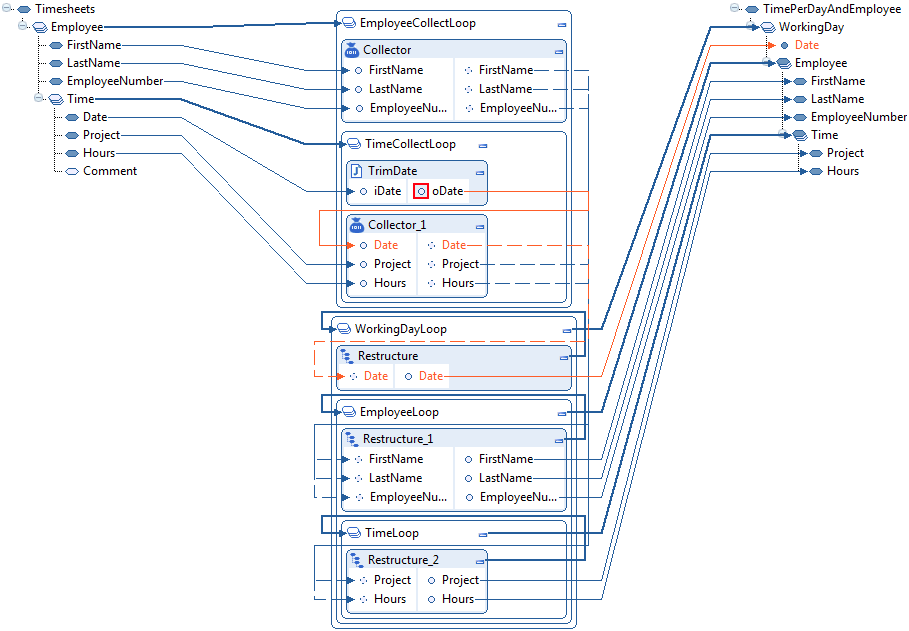The image size is (909, 631).
Task: Click the EmployeeCollectLoop loop icon
Action: [347, 22]
